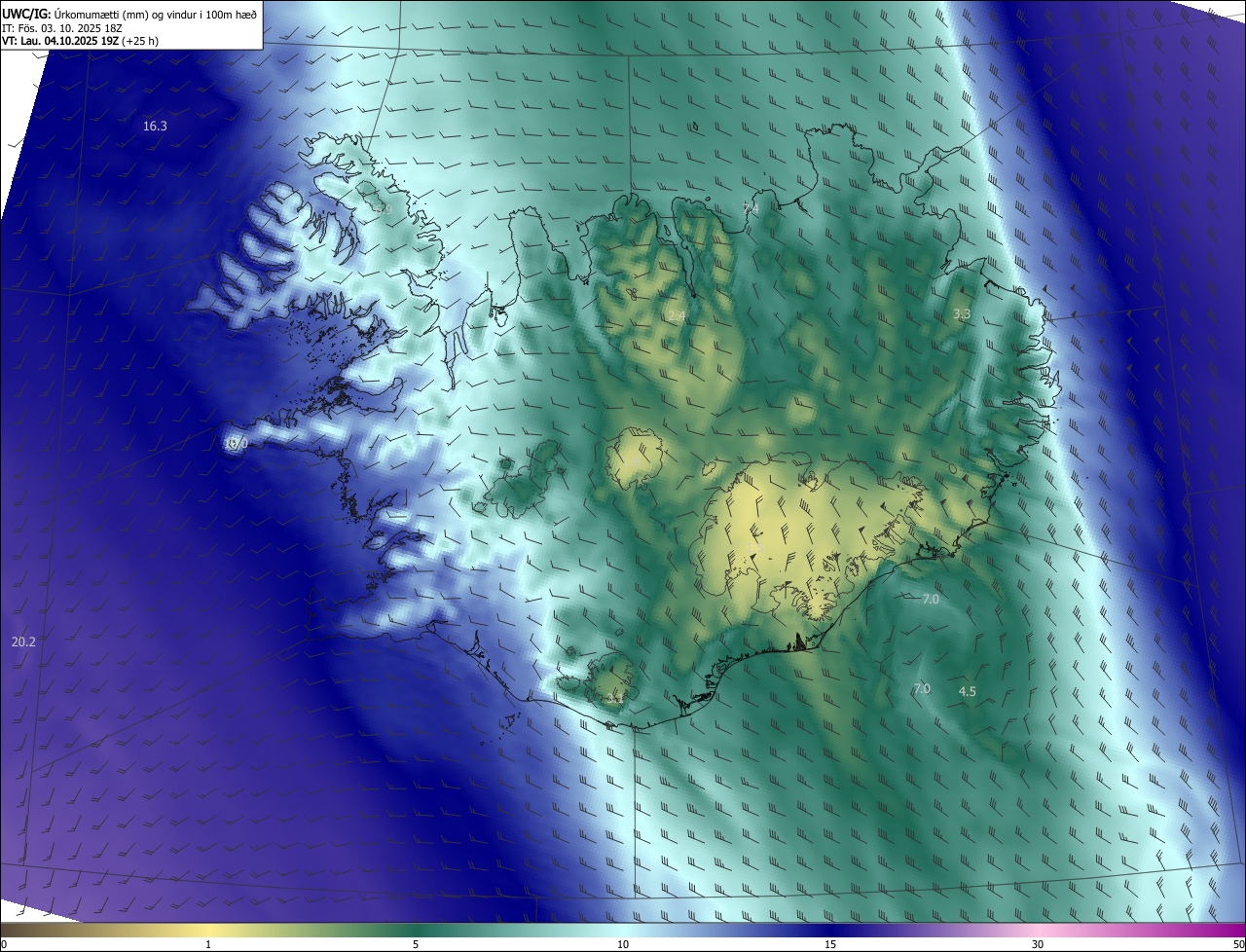This screenshot has height=952, width=1246.
Task: Click the '15' tick on the color scale
Action: click(830, 944)
